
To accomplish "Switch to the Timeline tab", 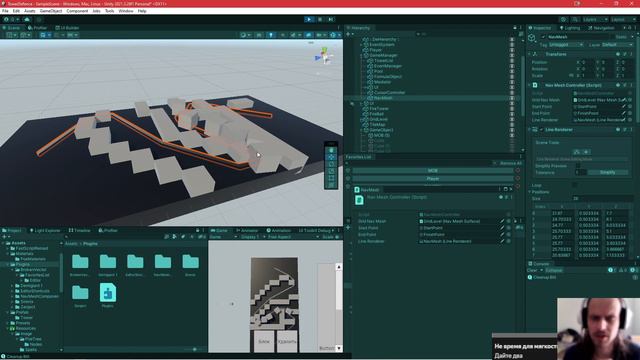I will [x=79, y=231].
